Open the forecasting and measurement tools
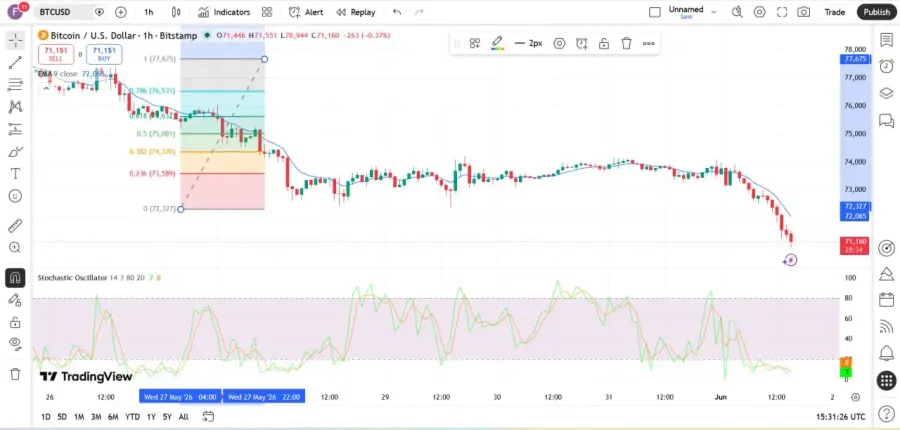The image size is (900, 430). [x=15, y=129]
